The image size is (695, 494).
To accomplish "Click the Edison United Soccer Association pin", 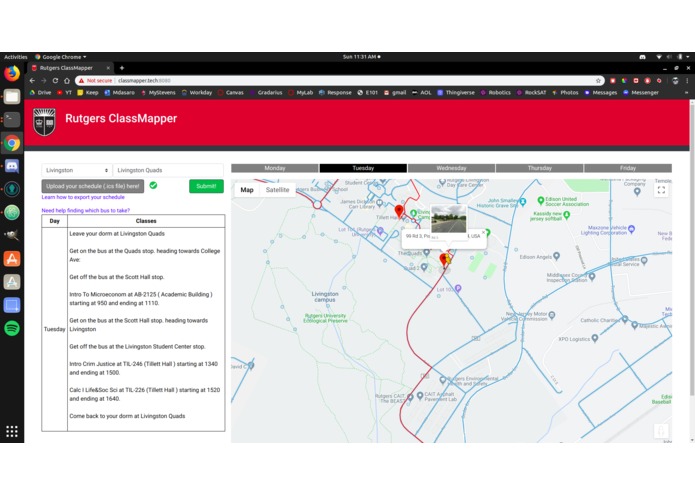I will 540,201.
